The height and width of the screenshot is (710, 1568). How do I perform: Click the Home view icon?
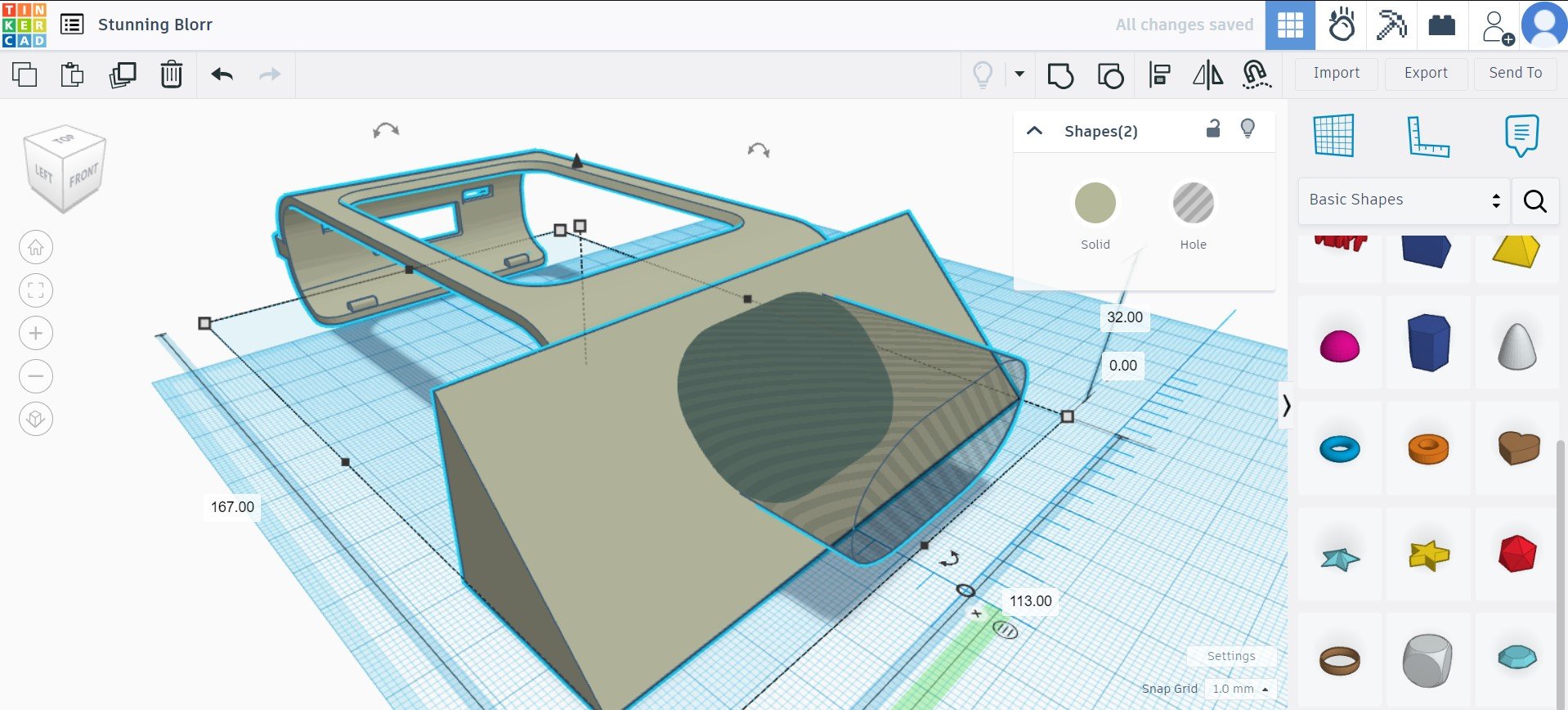click(x=36, y=247)
